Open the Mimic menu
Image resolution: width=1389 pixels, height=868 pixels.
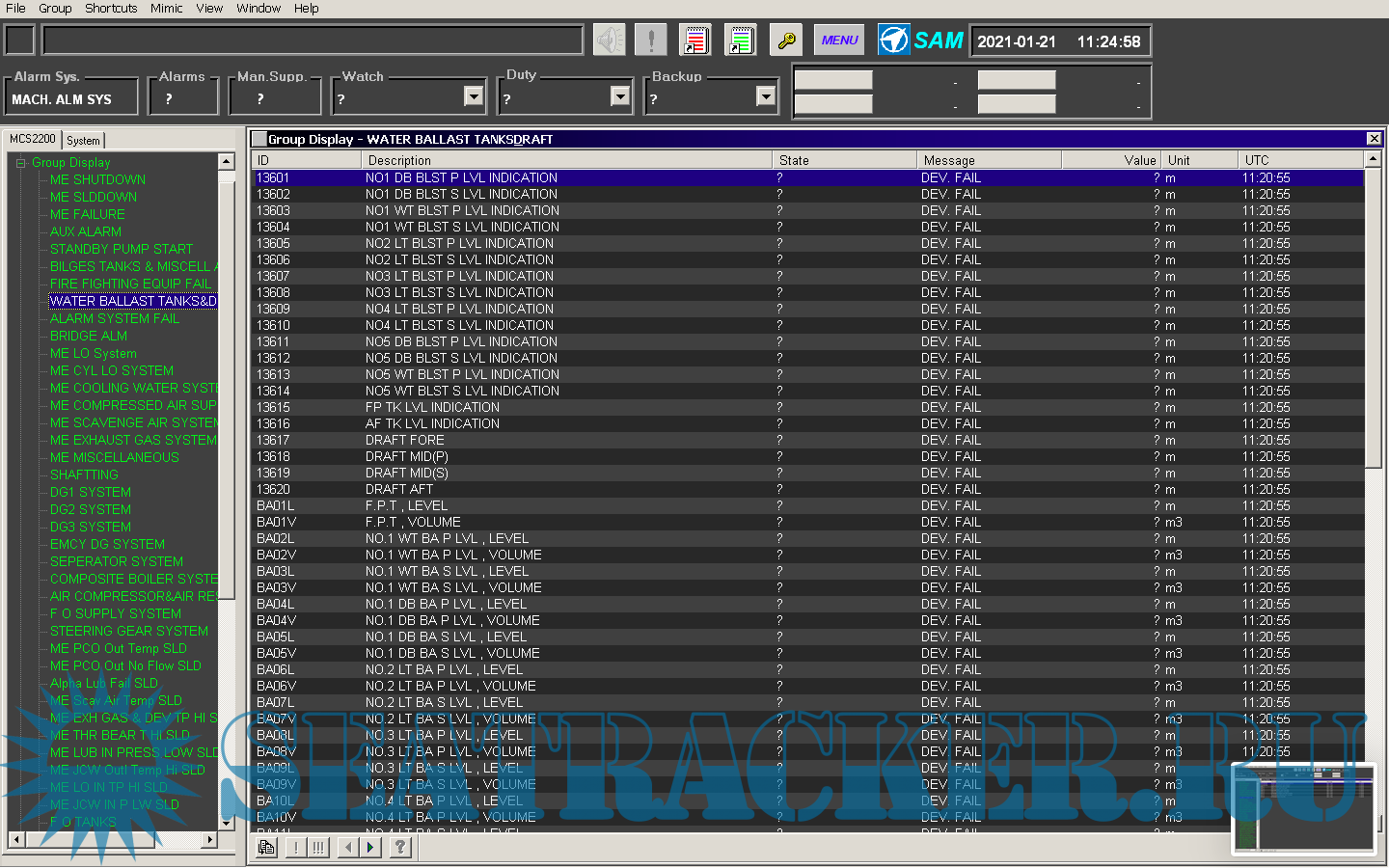(x=166, y=9)
